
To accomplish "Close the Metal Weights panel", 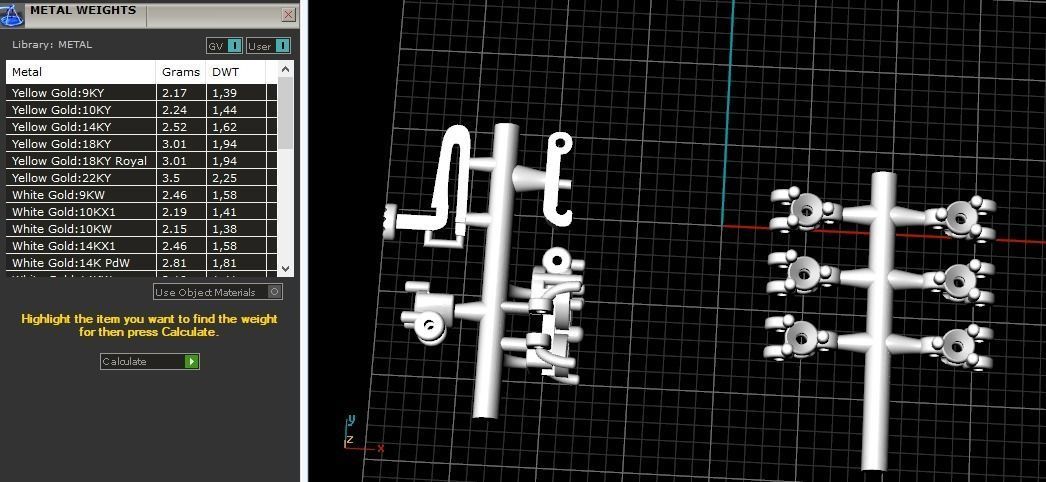I will 288,14.
